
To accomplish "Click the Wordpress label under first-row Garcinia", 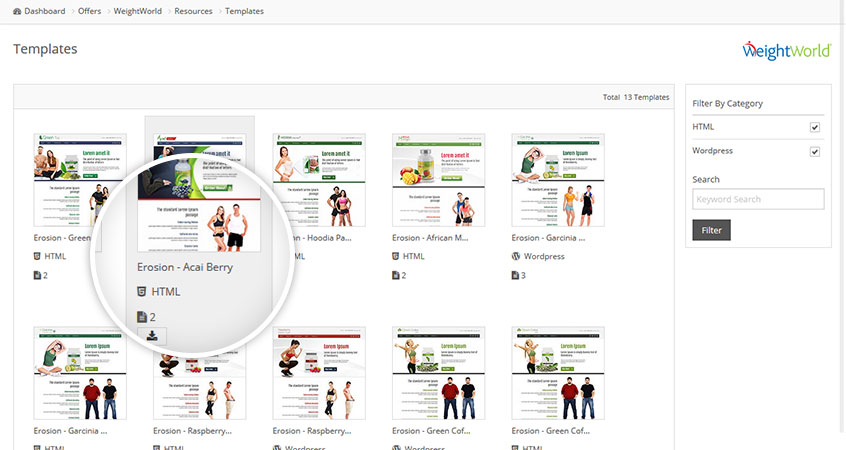I will pyautogui.click(x=544, y=256).
